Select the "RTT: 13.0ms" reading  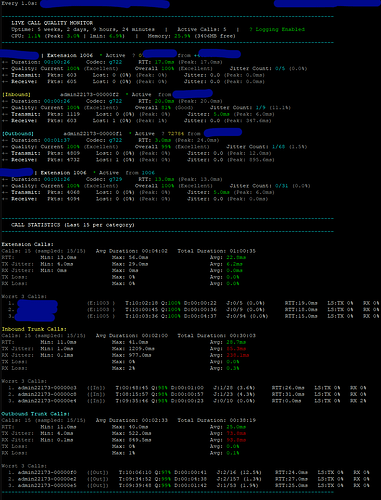[156, 179]
